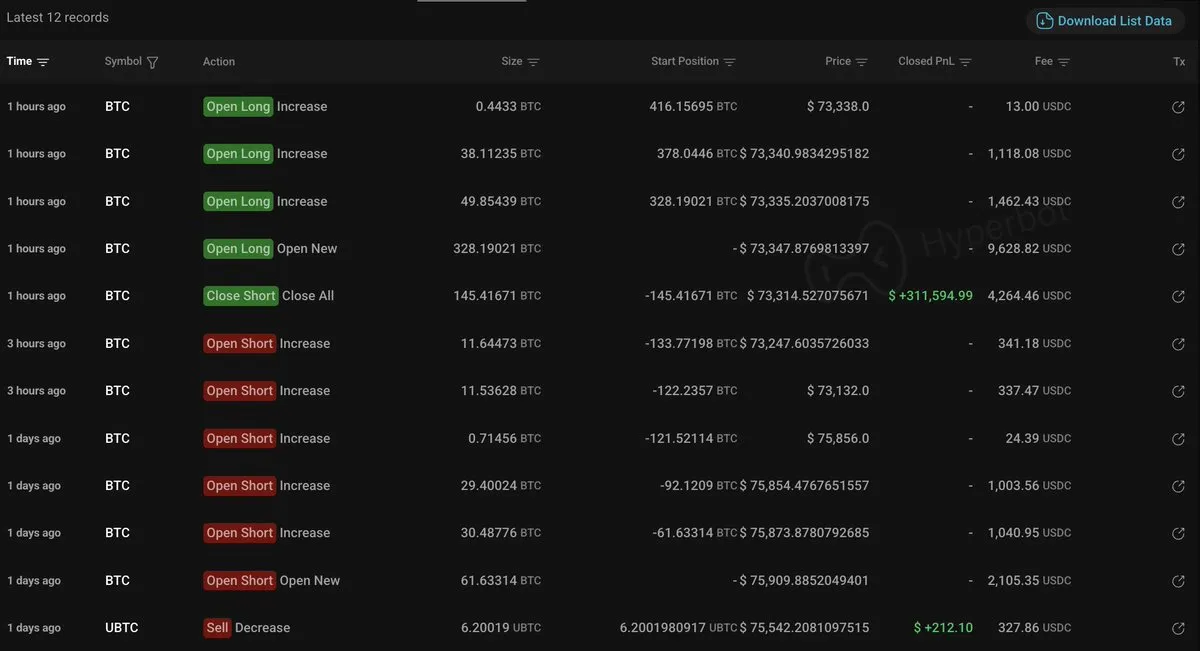Click size 145.41671 BTC in Close Short row
This screenshot has width=1200, height=651.
click(x=497, y=296)
